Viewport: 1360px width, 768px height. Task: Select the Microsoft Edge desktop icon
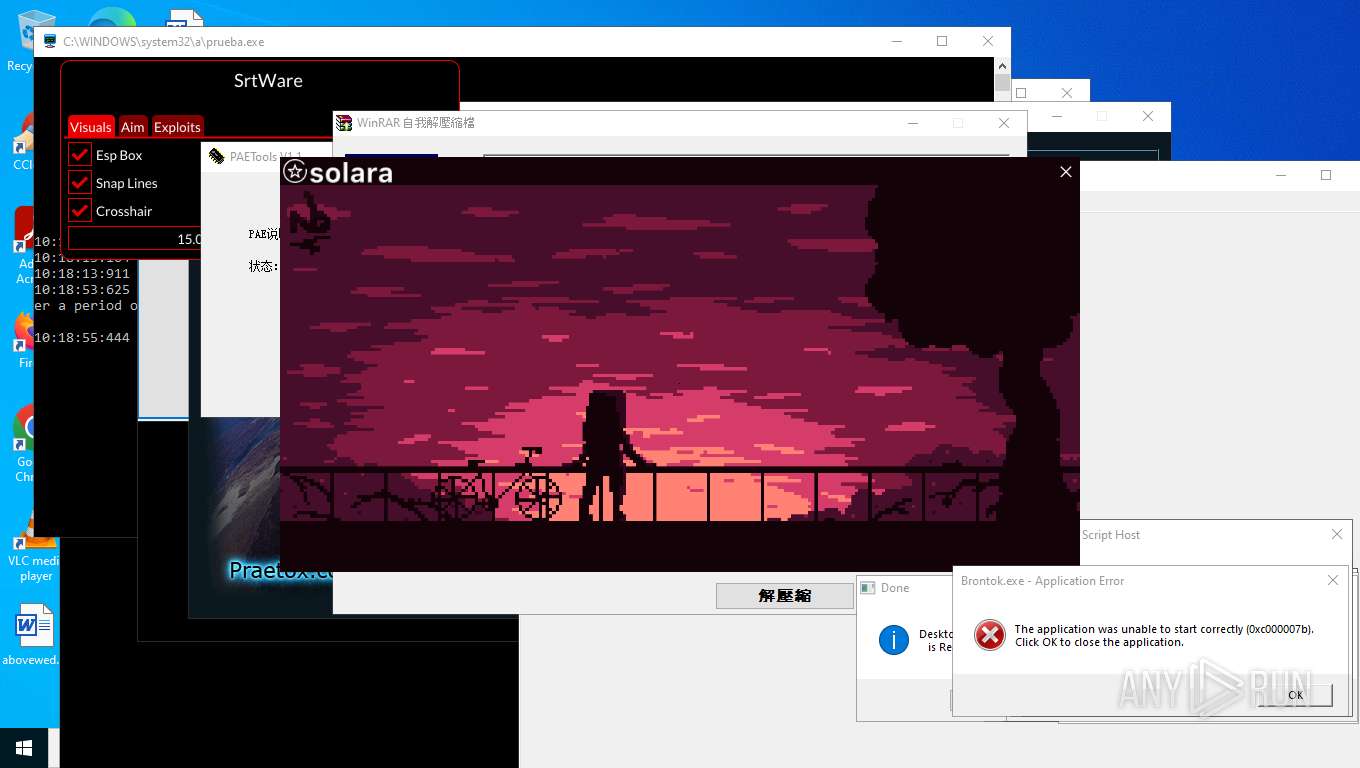(x=112, y=18)
